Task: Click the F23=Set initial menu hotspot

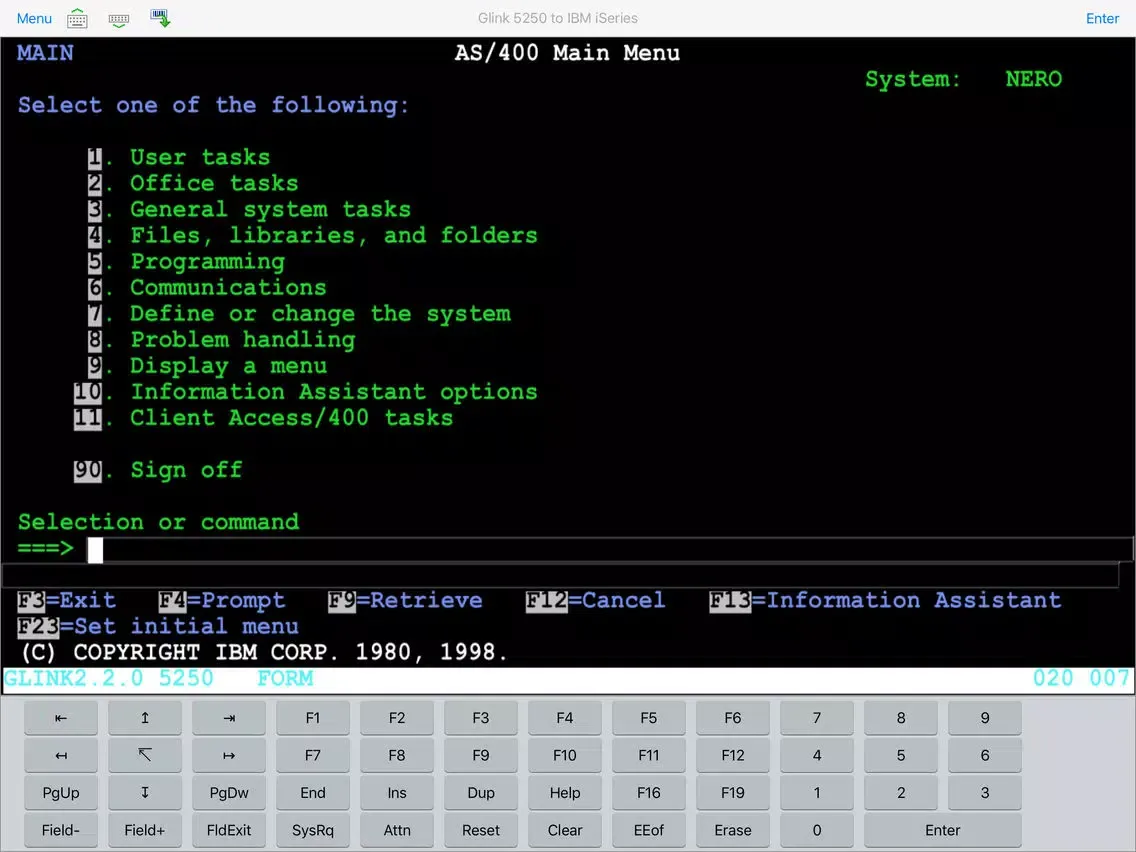Action: (x=158, y=627)
